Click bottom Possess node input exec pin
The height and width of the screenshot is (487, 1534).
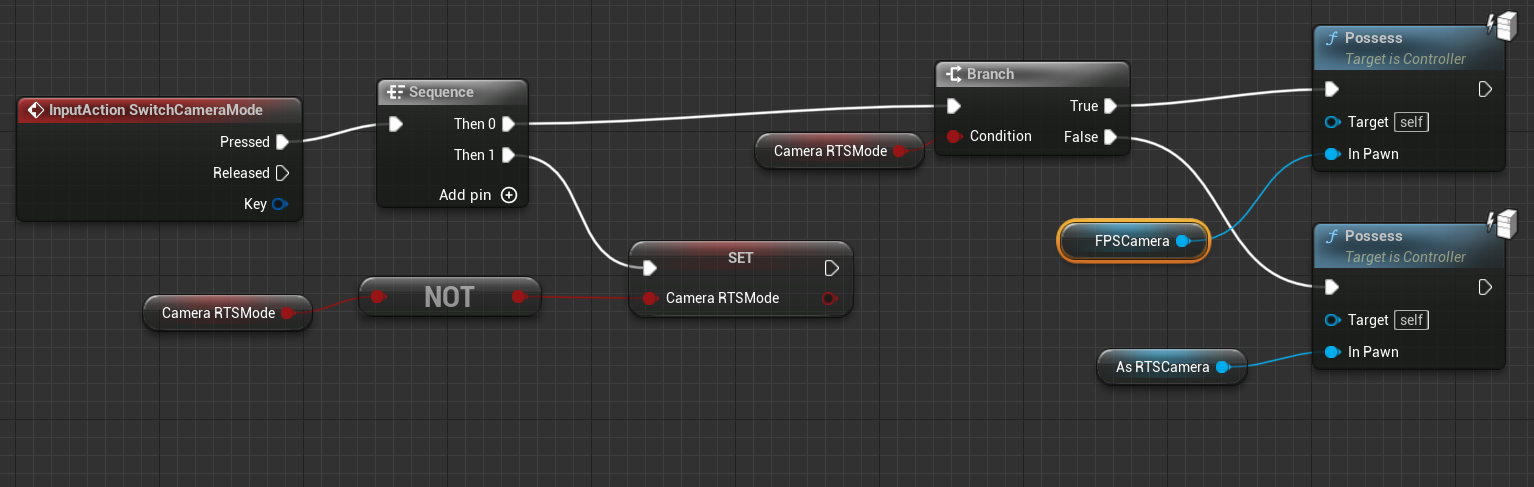(1331, 288)
